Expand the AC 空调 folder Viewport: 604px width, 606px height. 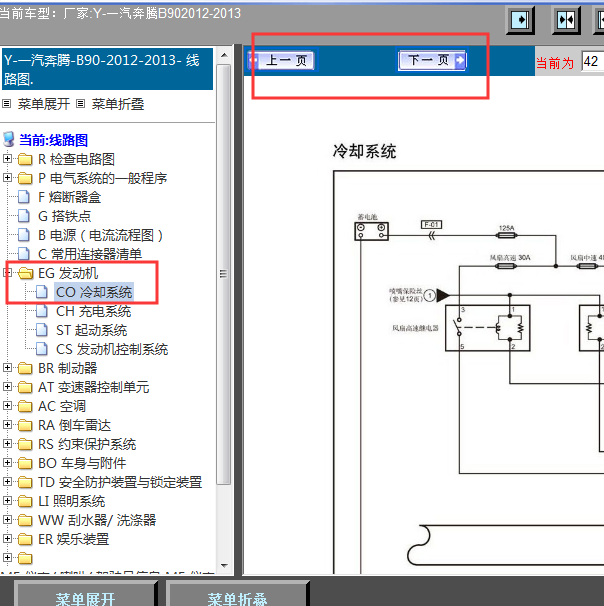[x=7, y=405]
